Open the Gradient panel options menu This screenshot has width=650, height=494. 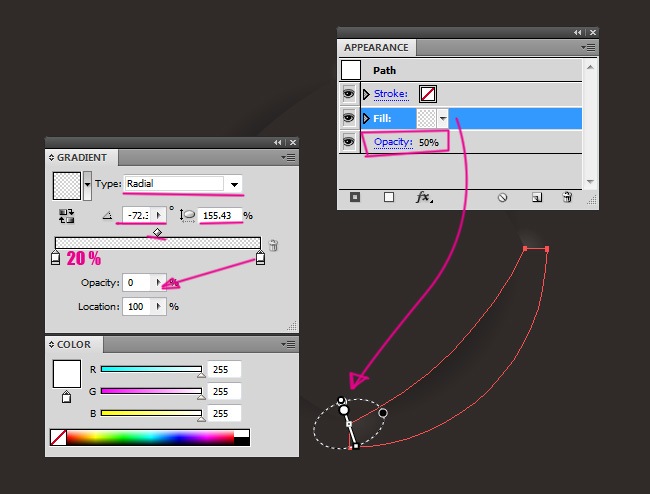[x=288, y=157]
